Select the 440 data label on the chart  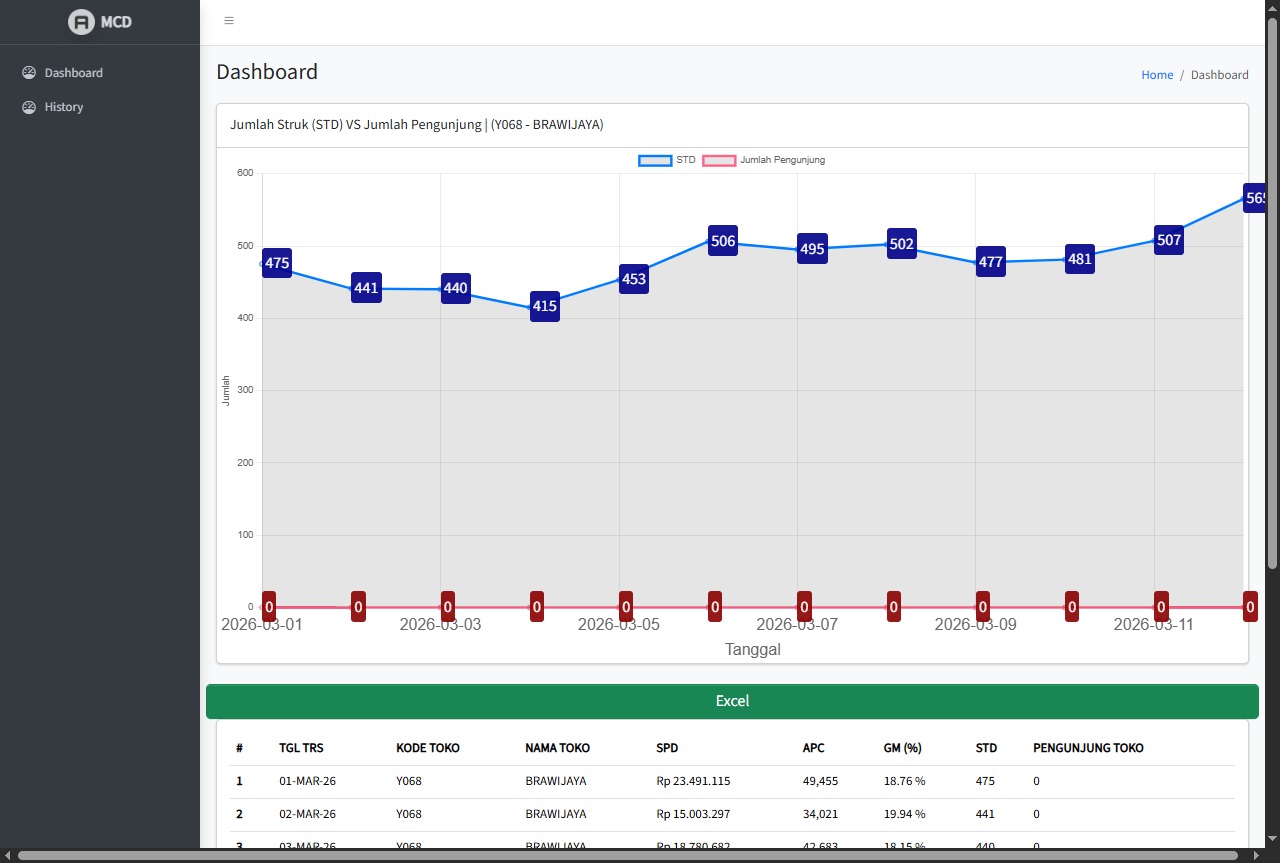click(455, 288)
